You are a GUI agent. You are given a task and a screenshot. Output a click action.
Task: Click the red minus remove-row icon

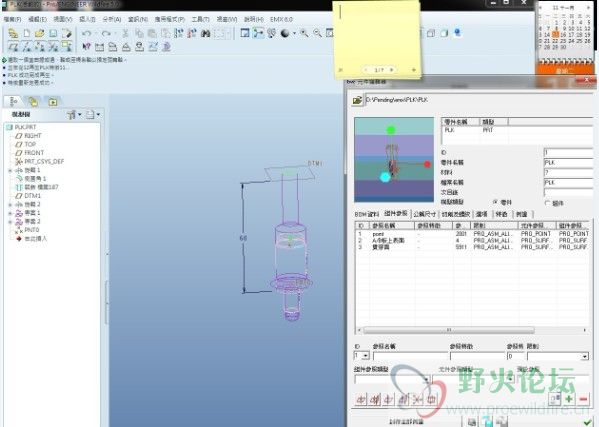click(x=583, y=399)
